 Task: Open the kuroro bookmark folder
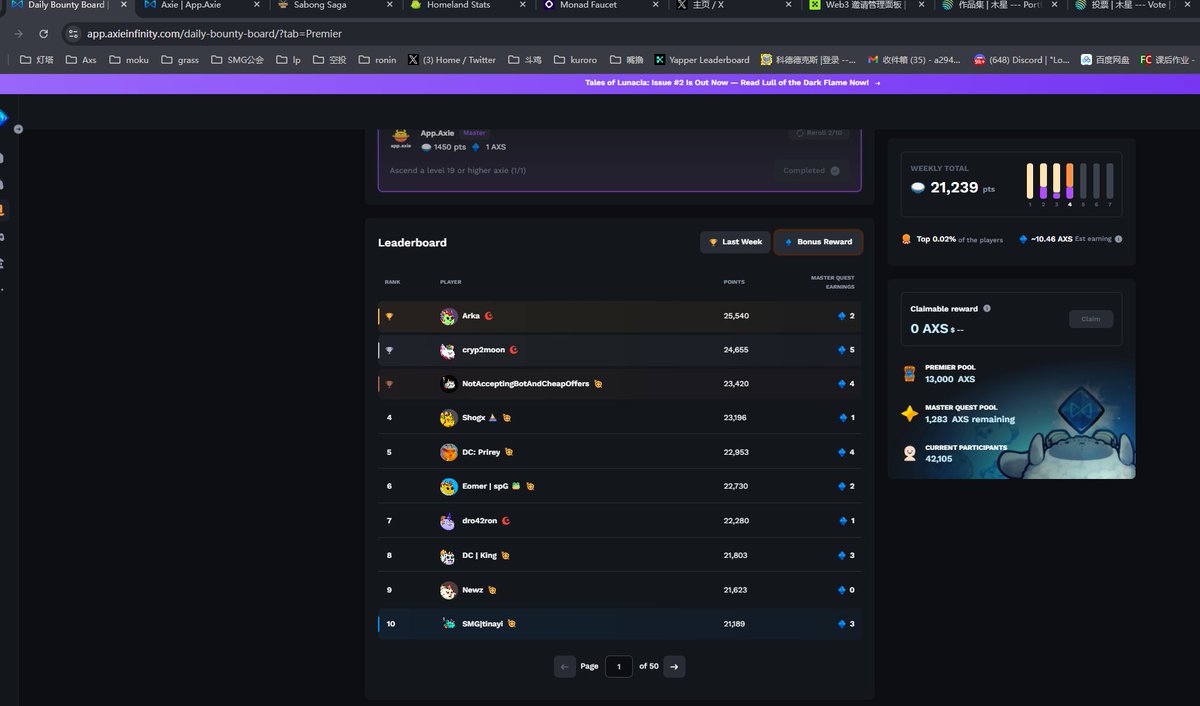pos(574,60)
